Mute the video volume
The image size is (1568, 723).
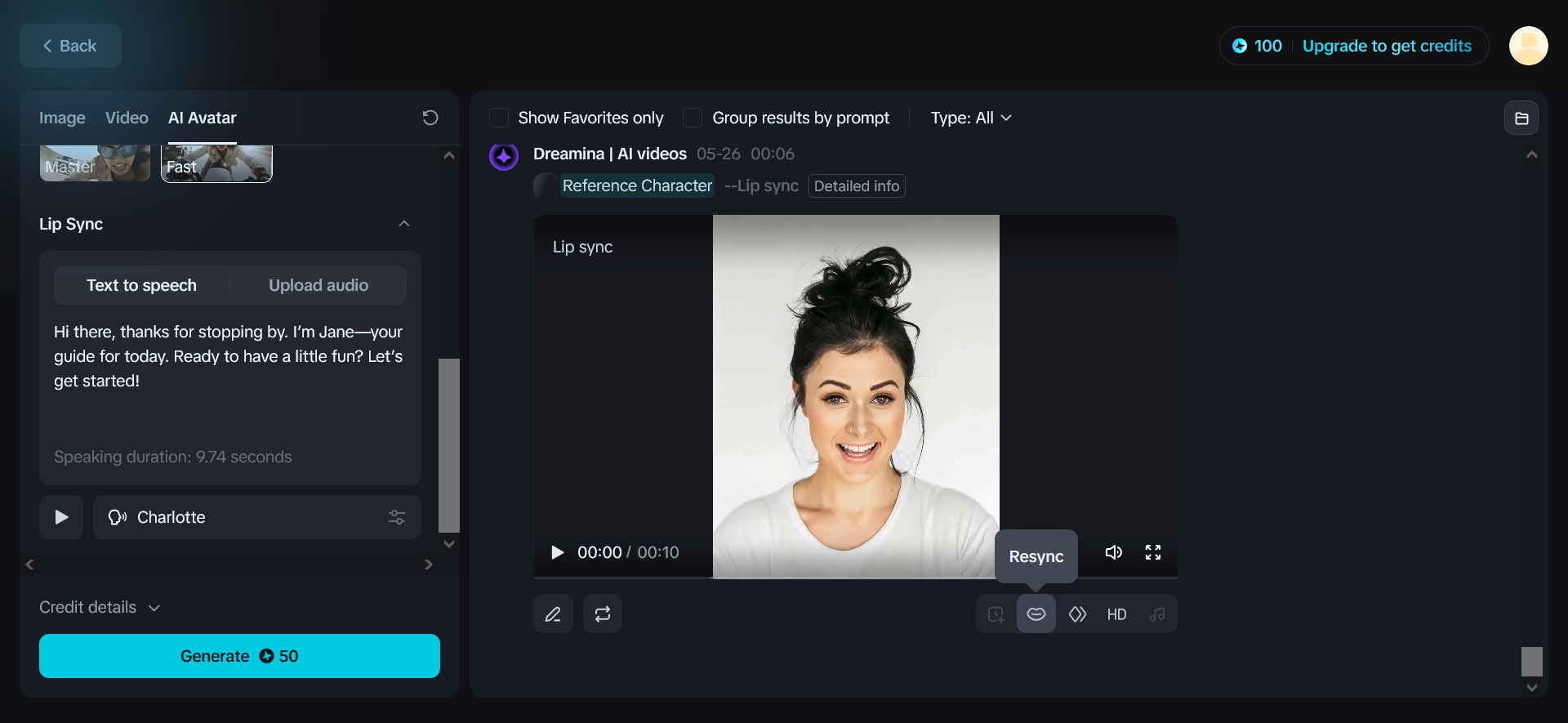click(1114, 552)
